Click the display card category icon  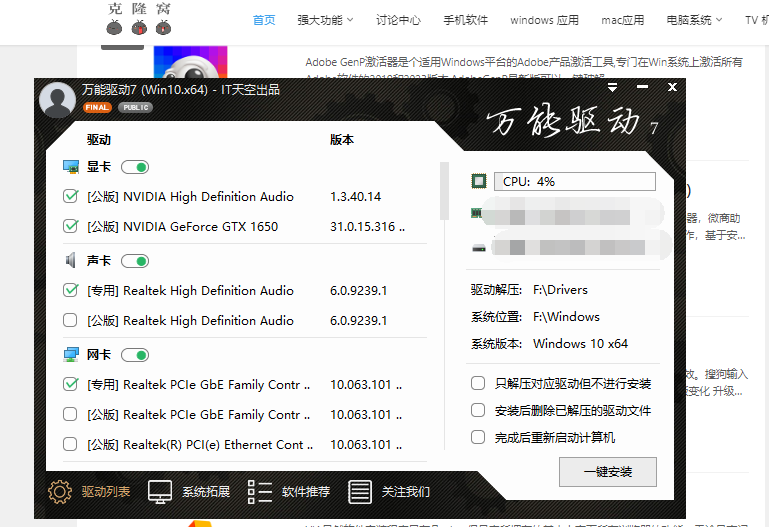click(x=71, y=167)
